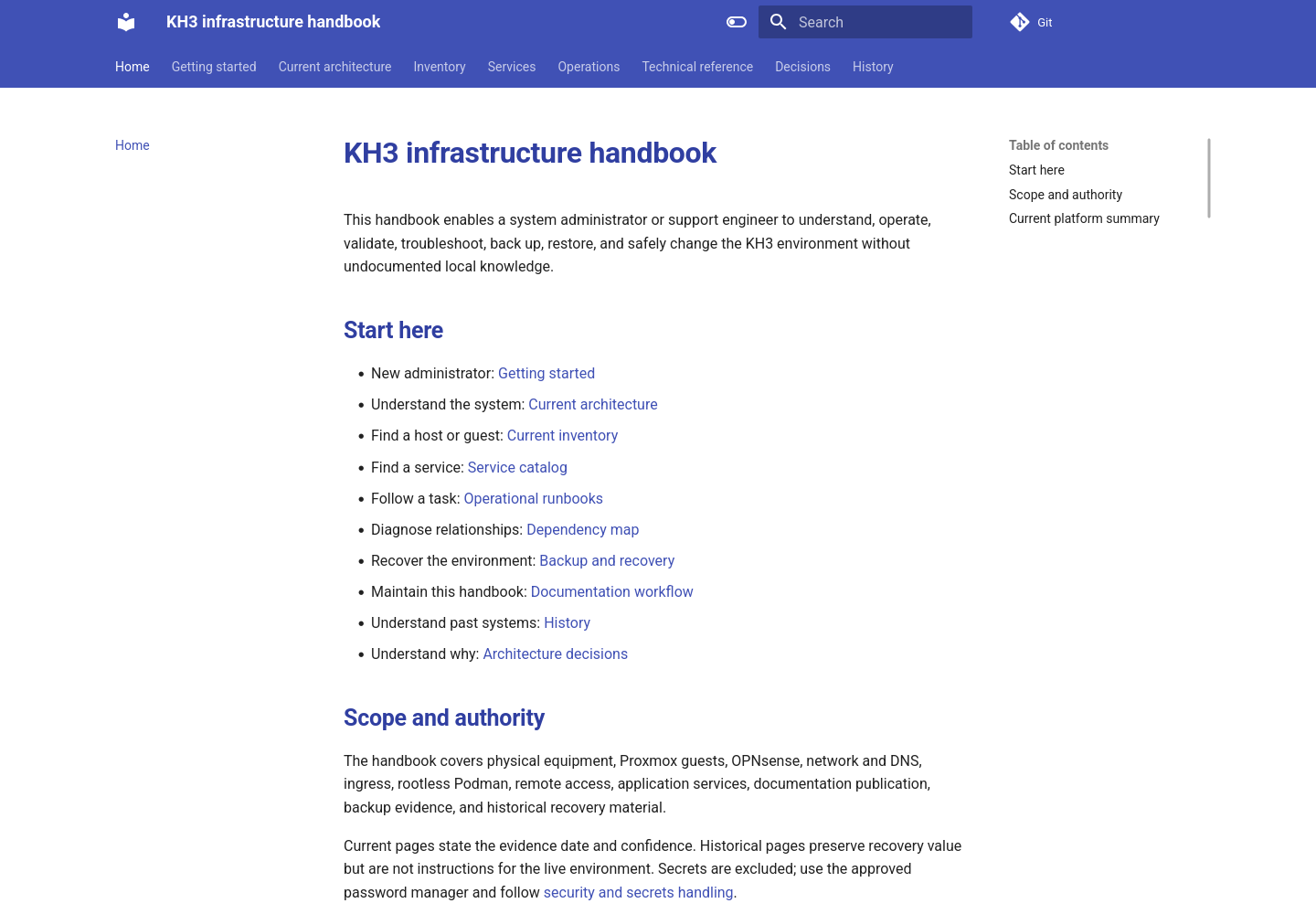Follow the Documentation workflow link
Image resolution: width=1316 pixels, height=914 pixels.
pyautogui.click(x=612, y=591)
